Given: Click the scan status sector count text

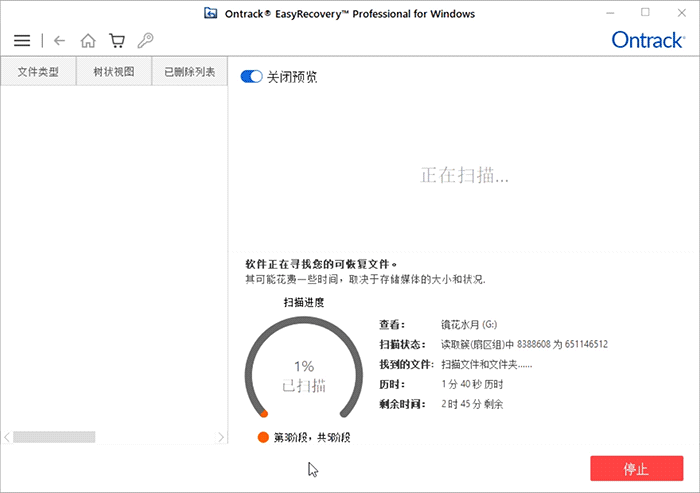Looking at the screenshot, I should (525, 344).
